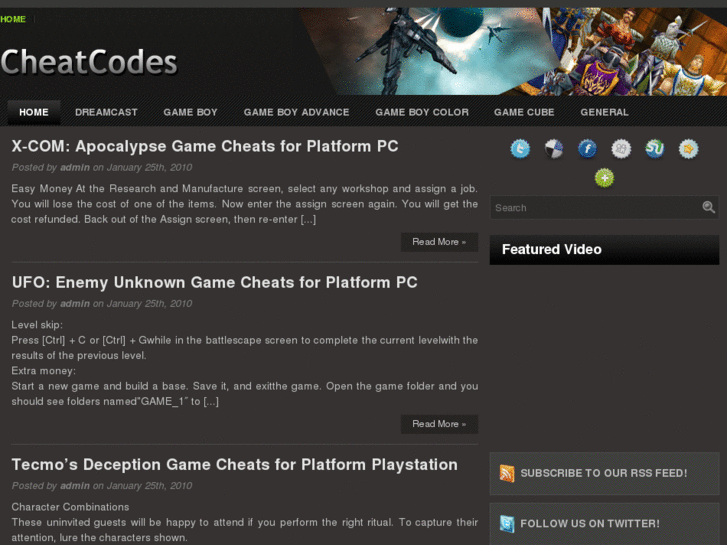Click the 'Extra money:' text line
This screenshot has height=545, width=727.
pos(43,371)
